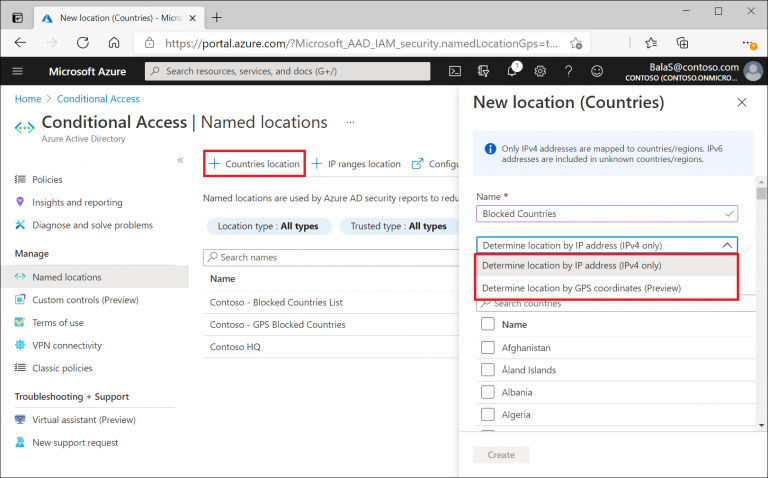
Task: Toggle the select-all Name checkbox
Action: coord(488,324)
